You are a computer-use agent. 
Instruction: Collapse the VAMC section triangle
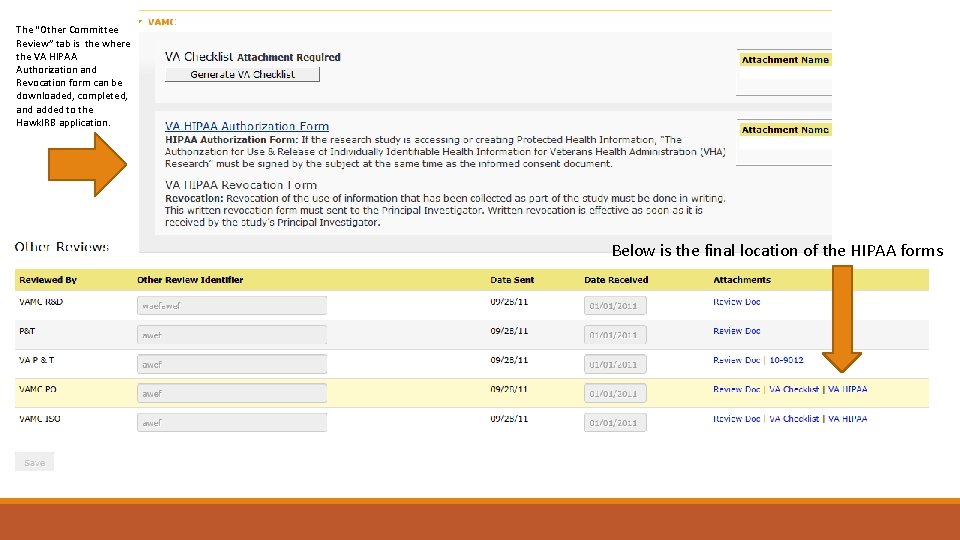click(141, 22)
